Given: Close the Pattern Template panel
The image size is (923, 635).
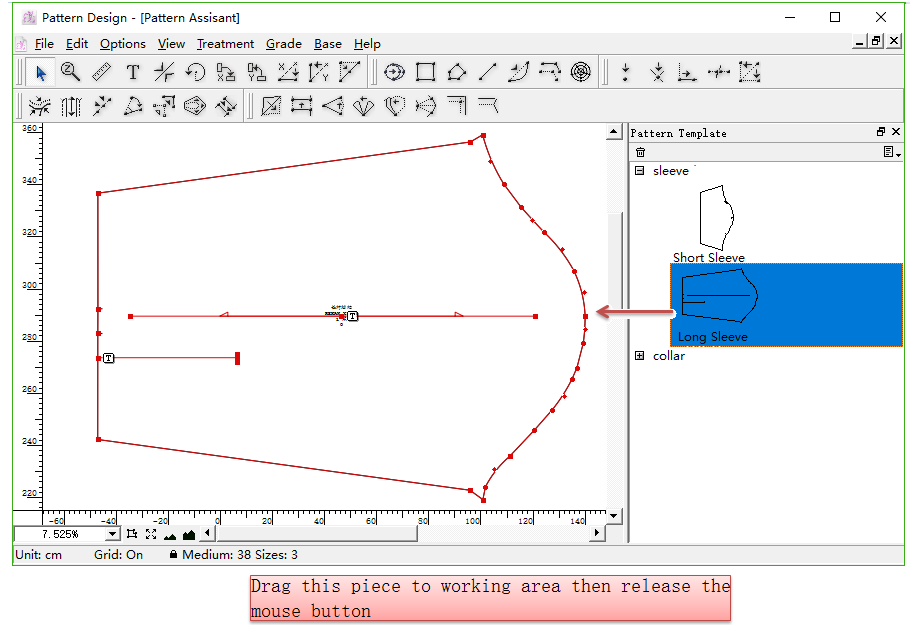Looking at the screenshot, I should [x=896, y=132].
